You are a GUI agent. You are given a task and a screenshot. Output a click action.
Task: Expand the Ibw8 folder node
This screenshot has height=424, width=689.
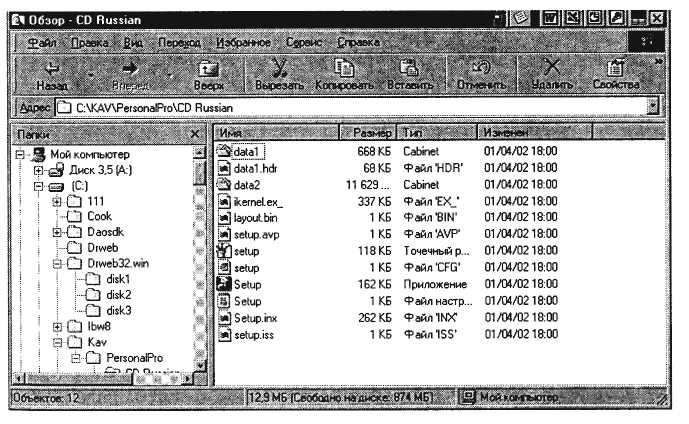57,327
